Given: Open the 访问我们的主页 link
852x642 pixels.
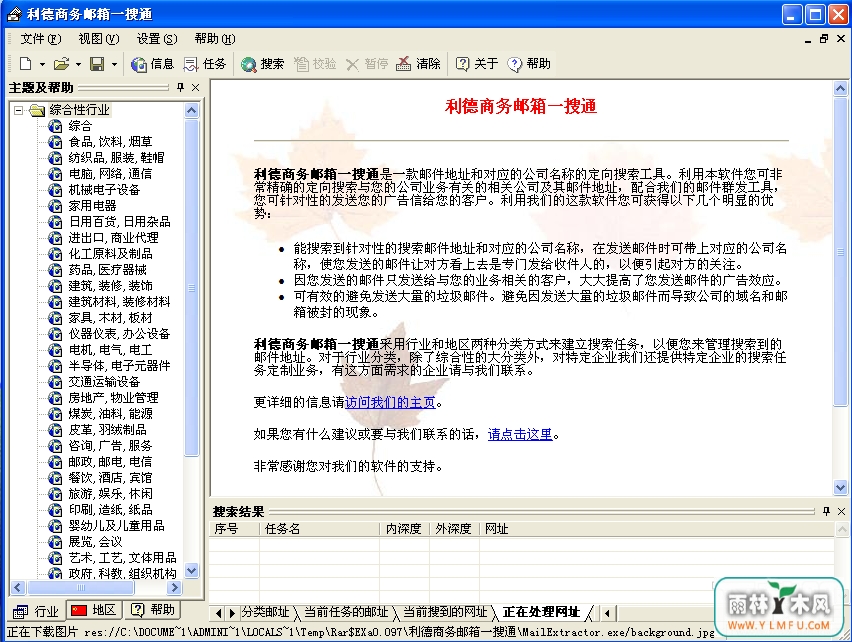Looking at the screenshot, I should coord(390,403).
